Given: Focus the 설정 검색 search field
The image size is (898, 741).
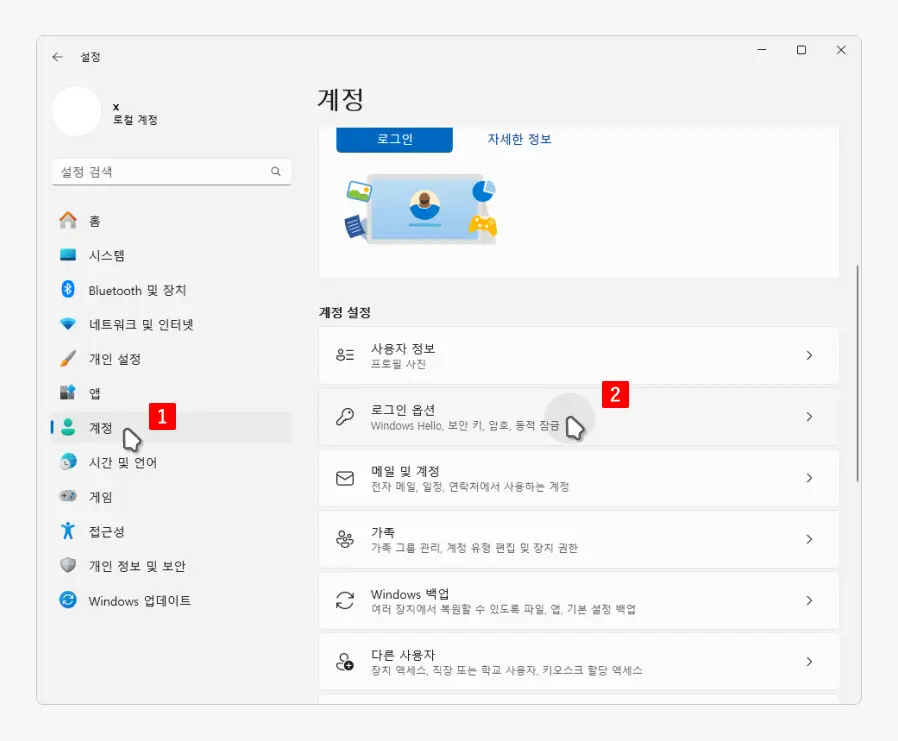Looking at the screenshot, I should pos(171,172).
